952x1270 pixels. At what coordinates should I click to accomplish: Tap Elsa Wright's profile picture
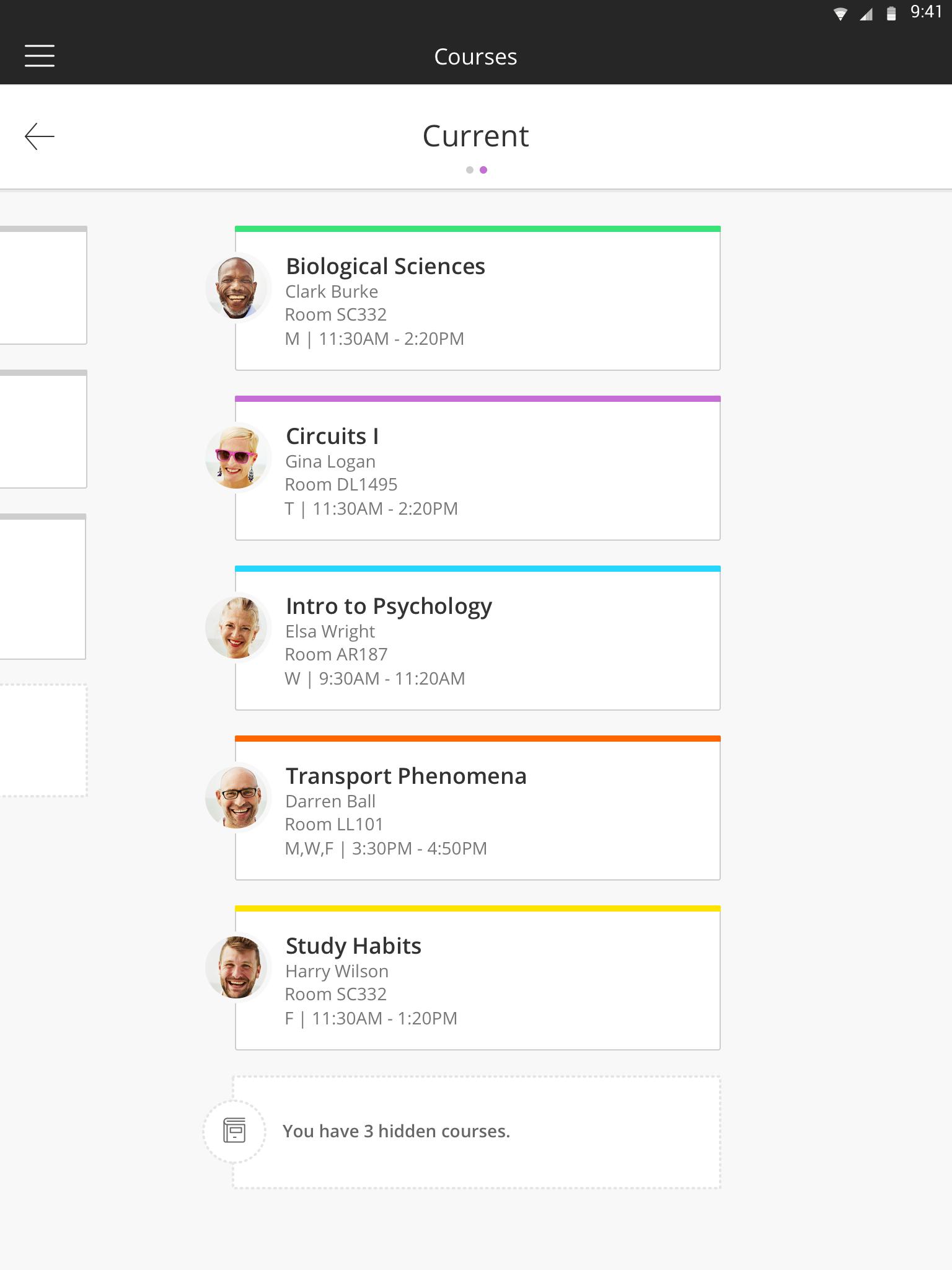(237, 628)
